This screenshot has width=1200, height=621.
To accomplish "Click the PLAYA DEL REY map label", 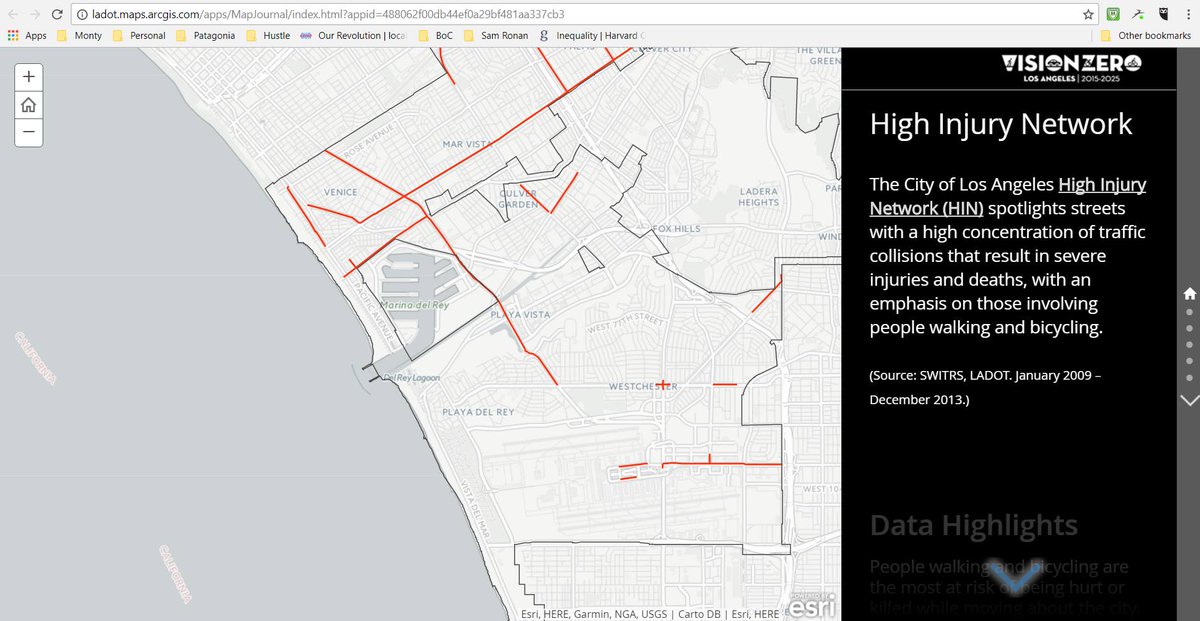I will pos(478,412).
